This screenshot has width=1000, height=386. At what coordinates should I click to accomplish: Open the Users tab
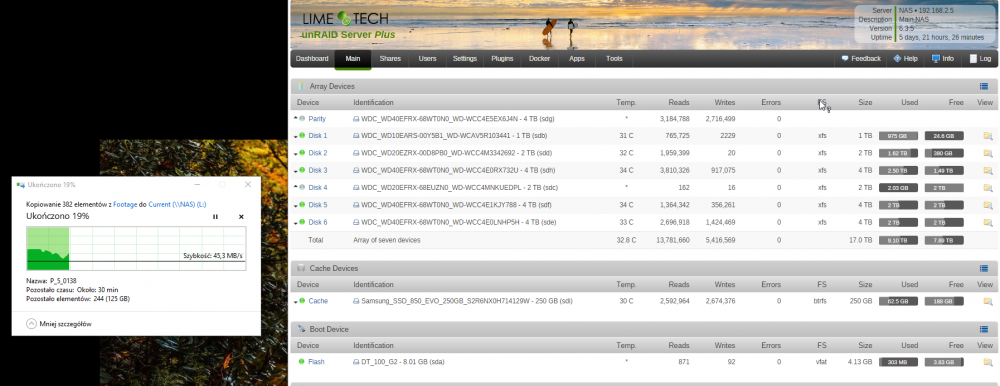[427, 59]
